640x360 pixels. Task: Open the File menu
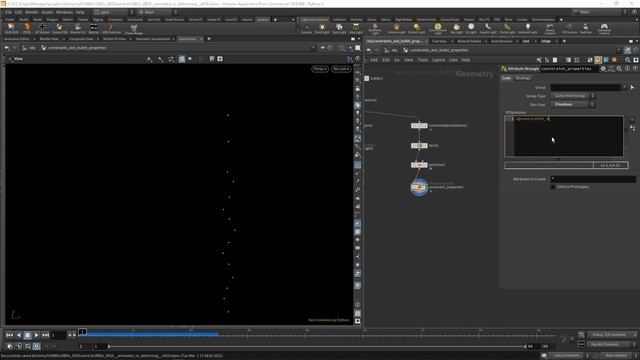tap(8, 12)
